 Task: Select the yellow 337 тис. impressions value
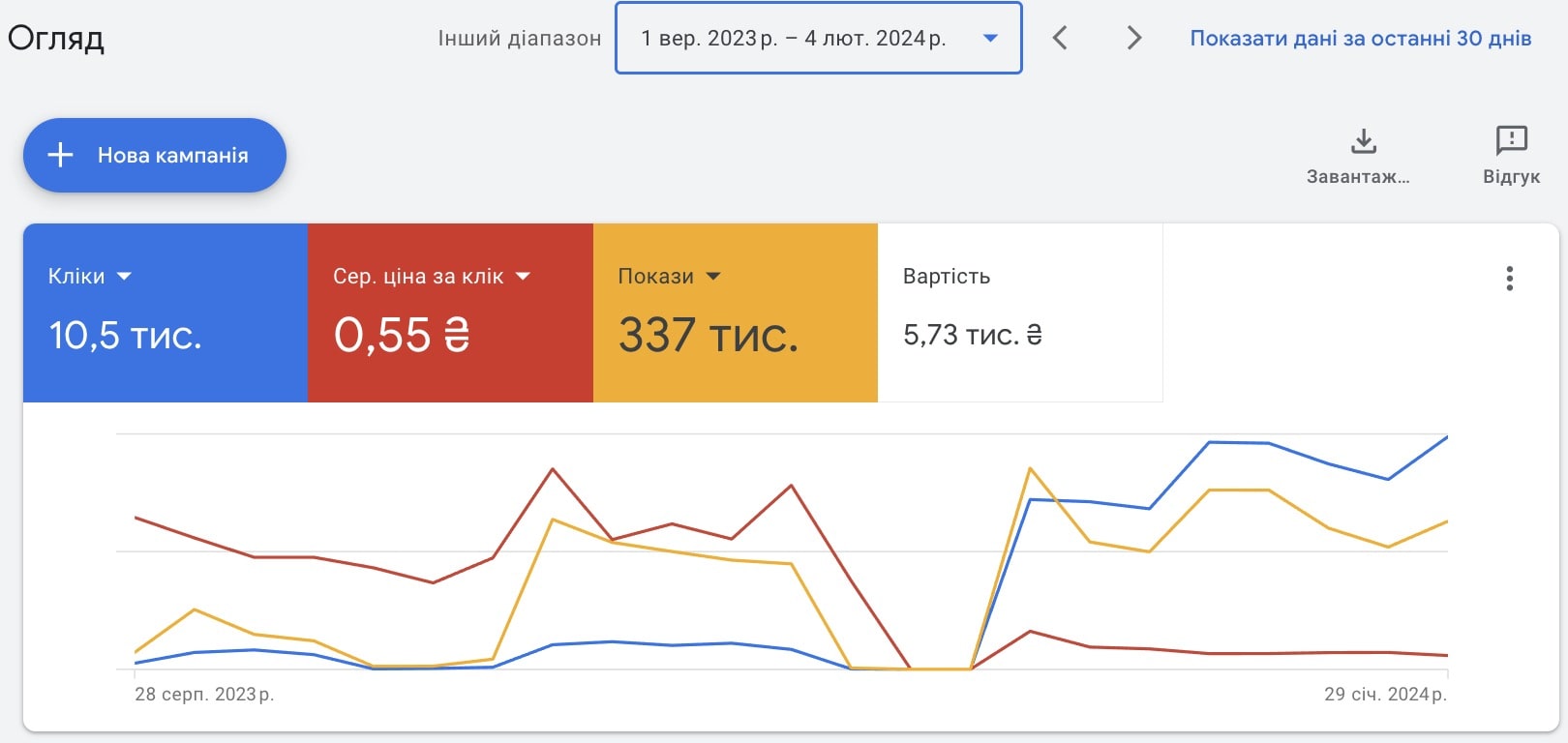tap(709, 336)
